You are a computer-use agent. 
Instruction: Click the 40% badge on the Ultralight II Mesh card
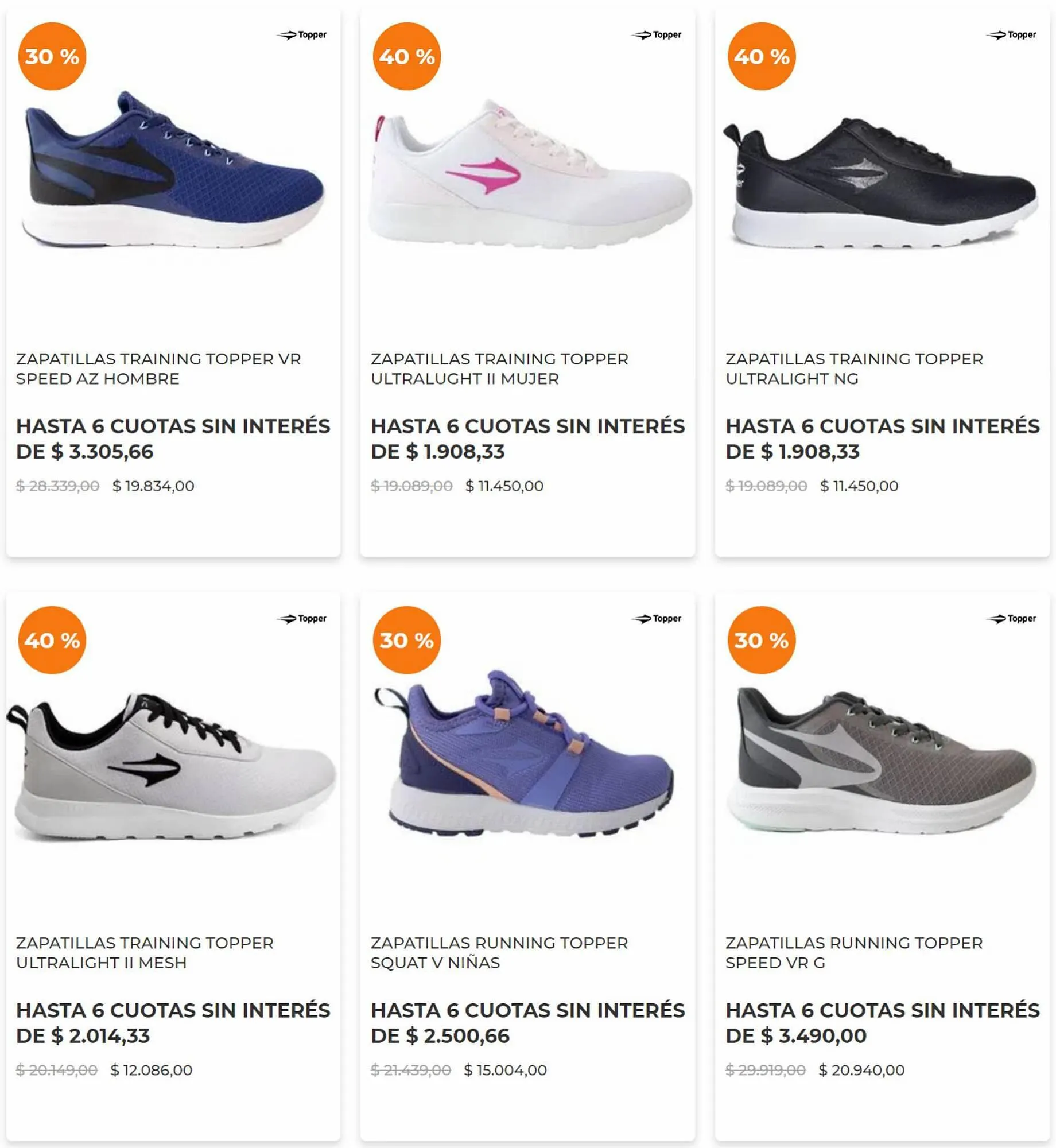pyautogui.click(x=52, y=640)
